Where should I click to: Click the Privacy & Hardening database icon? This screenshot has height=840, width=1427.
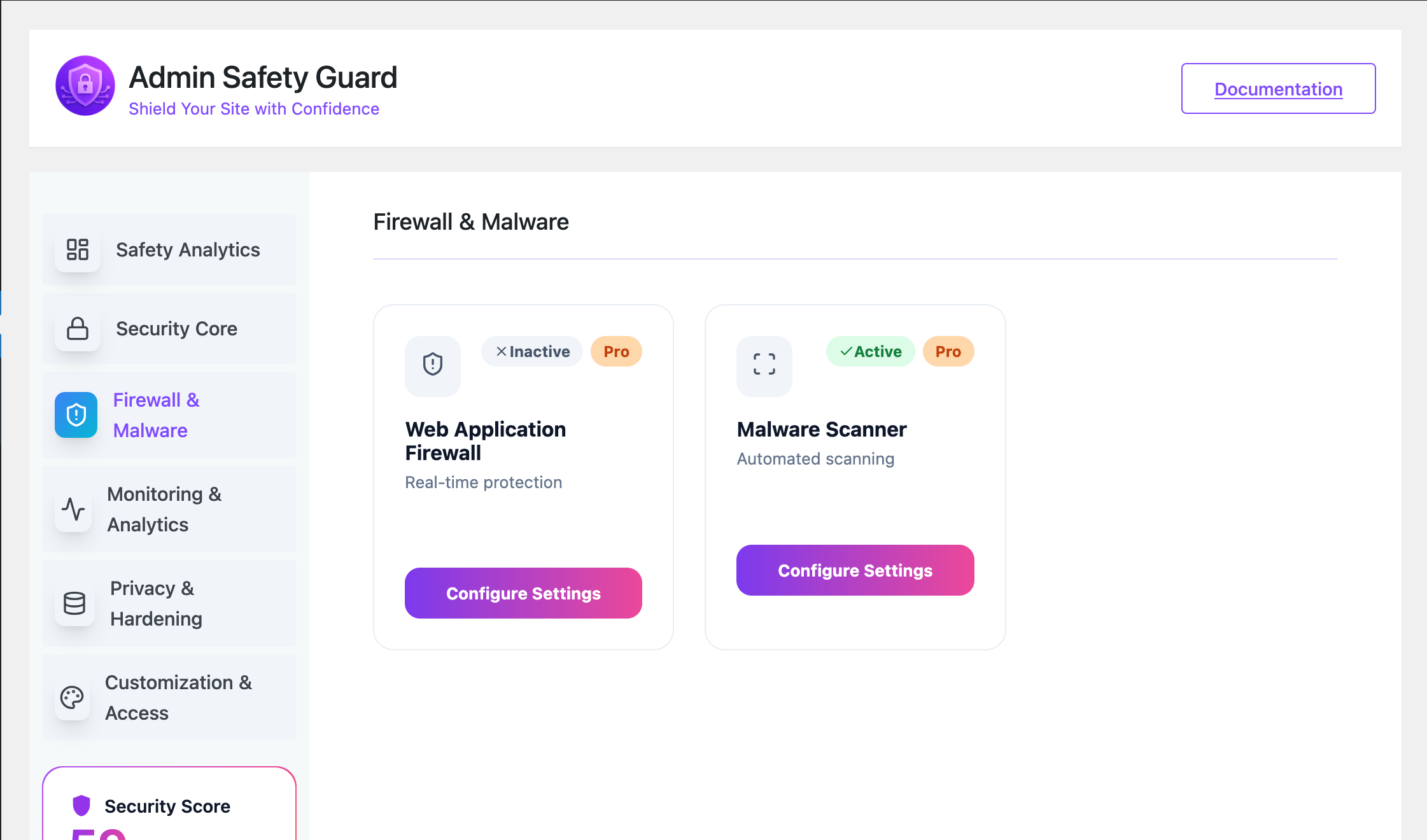(x=74, y=603)
